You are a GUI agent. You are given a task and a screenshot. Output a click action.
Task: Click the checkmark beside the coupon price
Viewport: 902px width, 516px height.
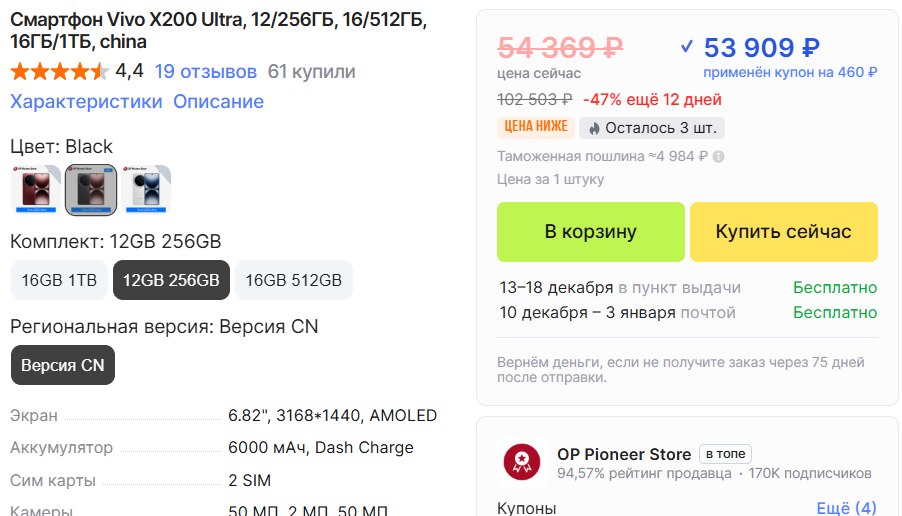(686, 46)
